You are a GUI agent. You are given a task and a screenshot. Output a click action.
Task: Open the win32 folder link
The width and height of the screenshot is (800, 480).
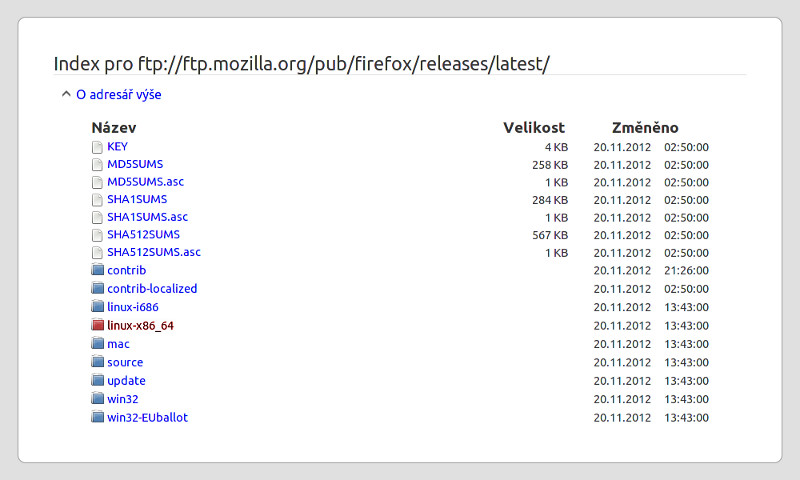[x=122, y=399]
